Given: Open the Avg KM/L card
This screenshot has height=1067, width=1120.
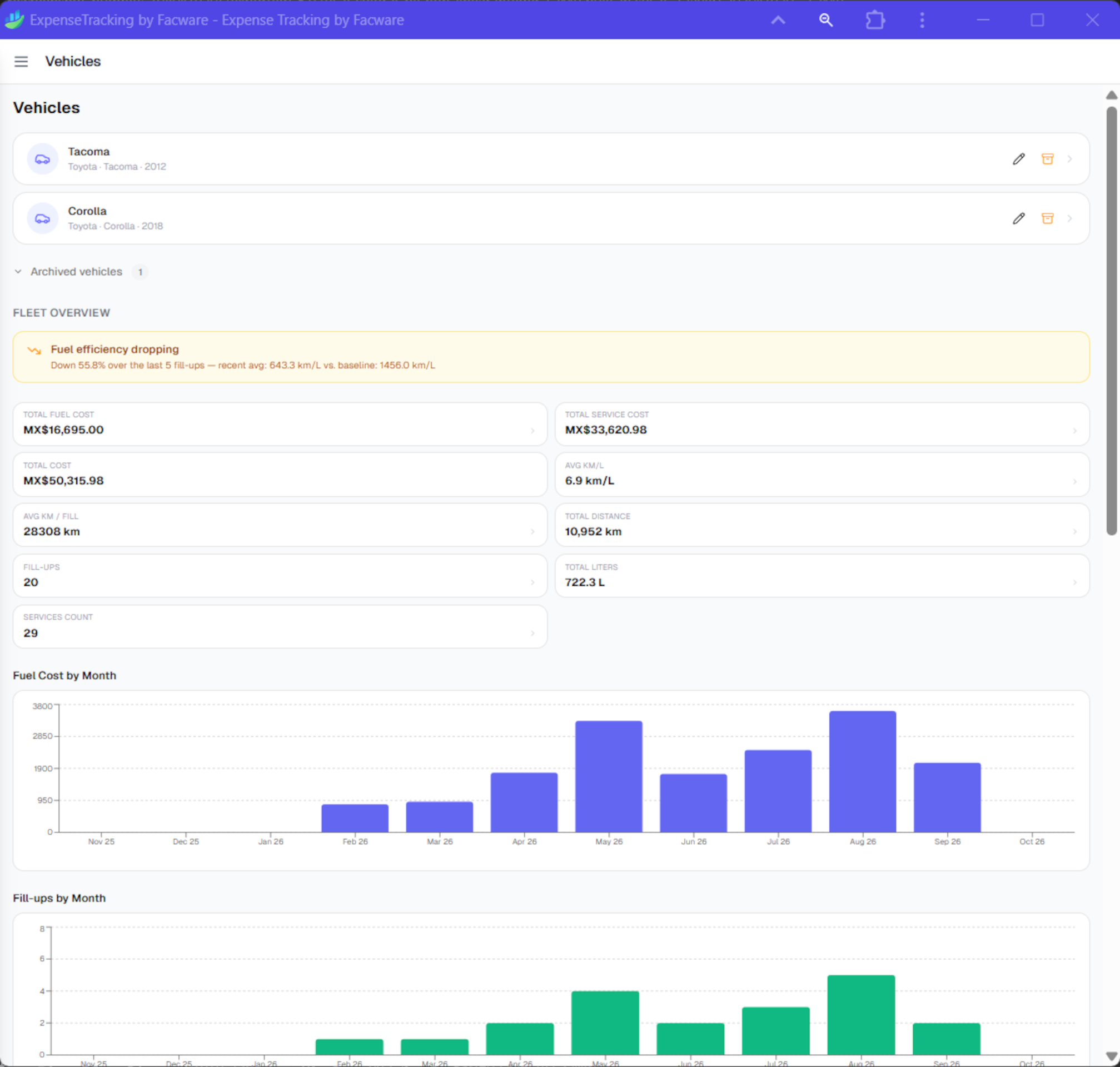Looking at the screenshot, I should [822, 475].
